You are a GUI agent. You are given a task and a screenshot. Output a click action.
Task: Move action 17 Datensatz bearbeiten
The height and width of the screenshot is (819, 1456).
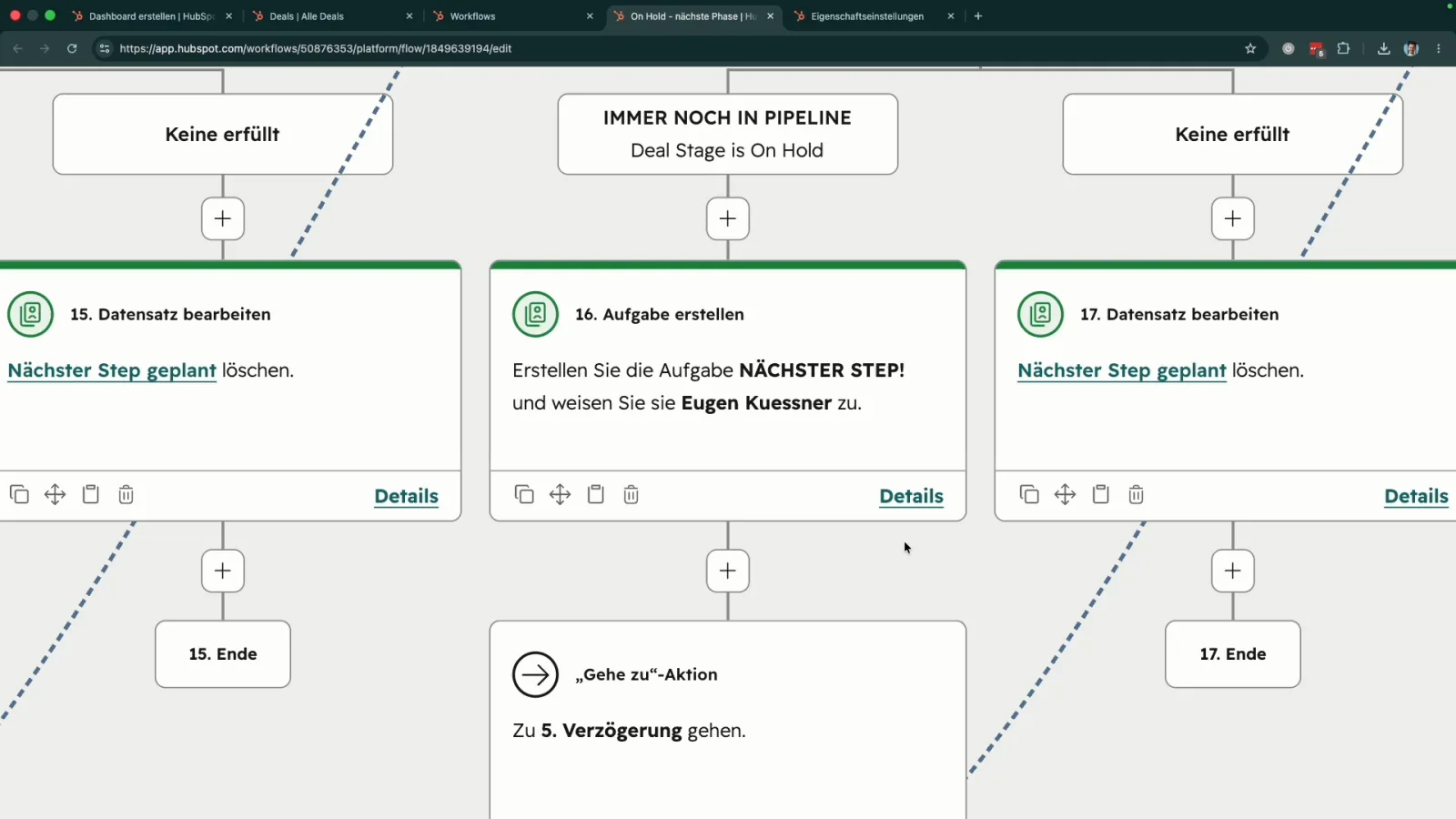pos(1065,494)
